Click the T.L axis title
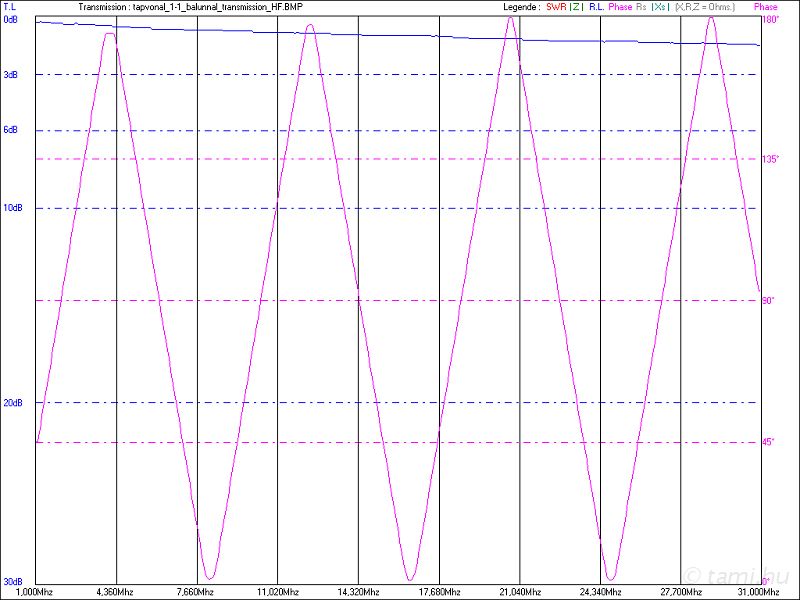The image size is (800, 600). coord(9,7)
